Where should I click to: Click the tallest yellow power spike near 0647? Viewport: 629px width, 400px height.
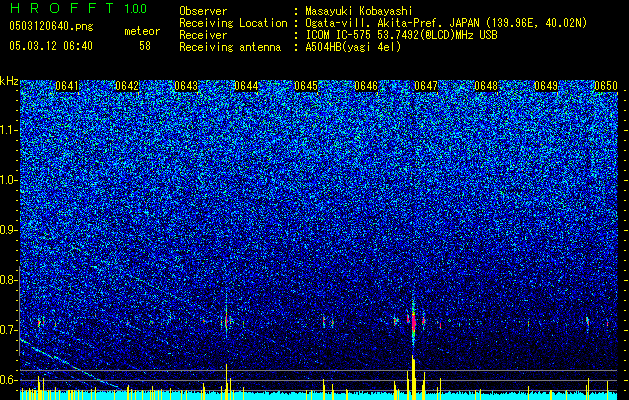tap(413, 377)
